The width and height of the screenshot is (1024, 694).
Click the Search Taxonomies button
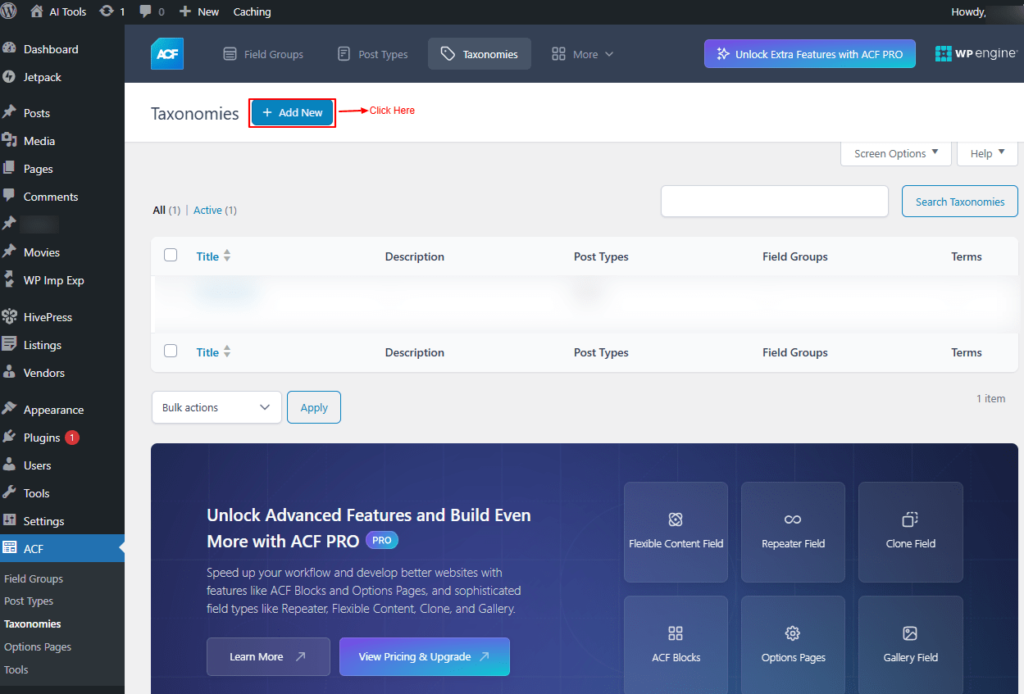tap(959, 201)
